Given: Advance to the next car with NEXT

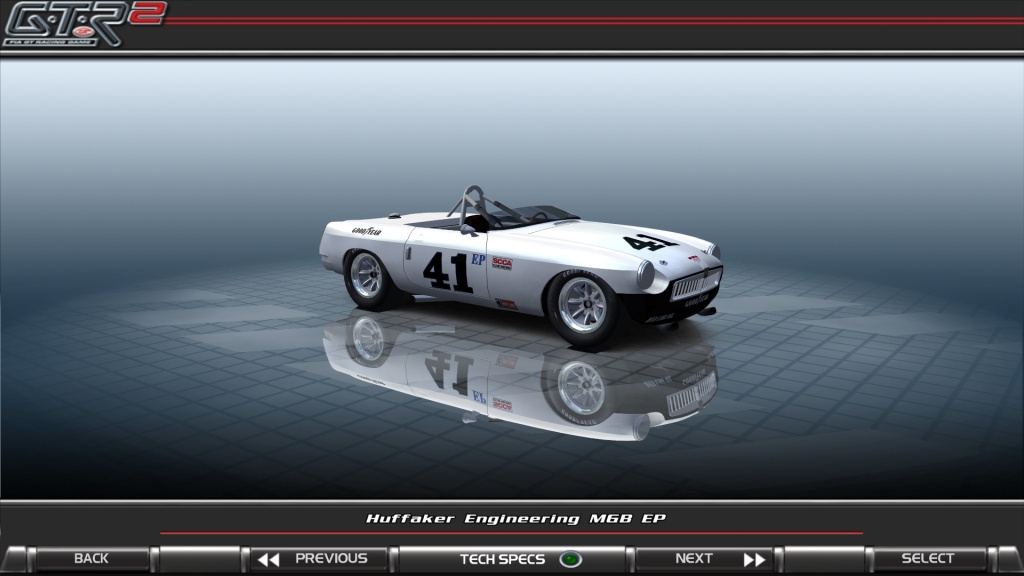Looking at the screenshot, I should pyautogui.click(x=705, y=559).
